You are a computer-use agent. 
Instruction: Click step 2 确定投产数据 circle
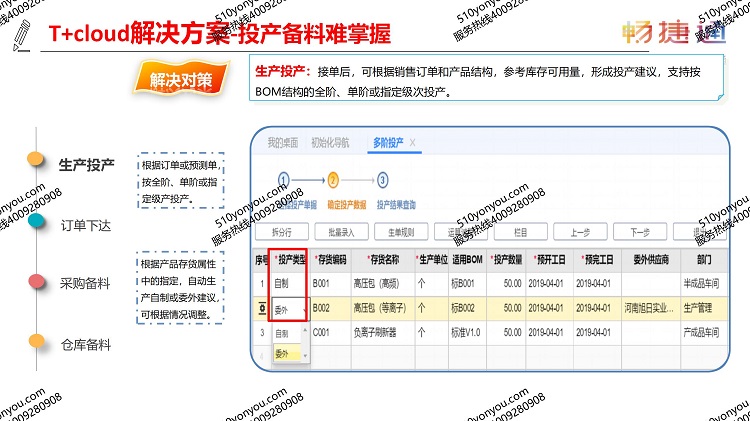coord(333,180)
